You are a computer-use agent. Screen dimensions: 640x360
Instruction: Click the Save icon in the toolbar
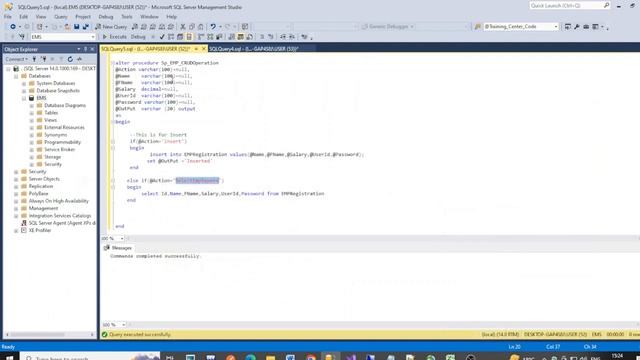click(x=76, y=27)
